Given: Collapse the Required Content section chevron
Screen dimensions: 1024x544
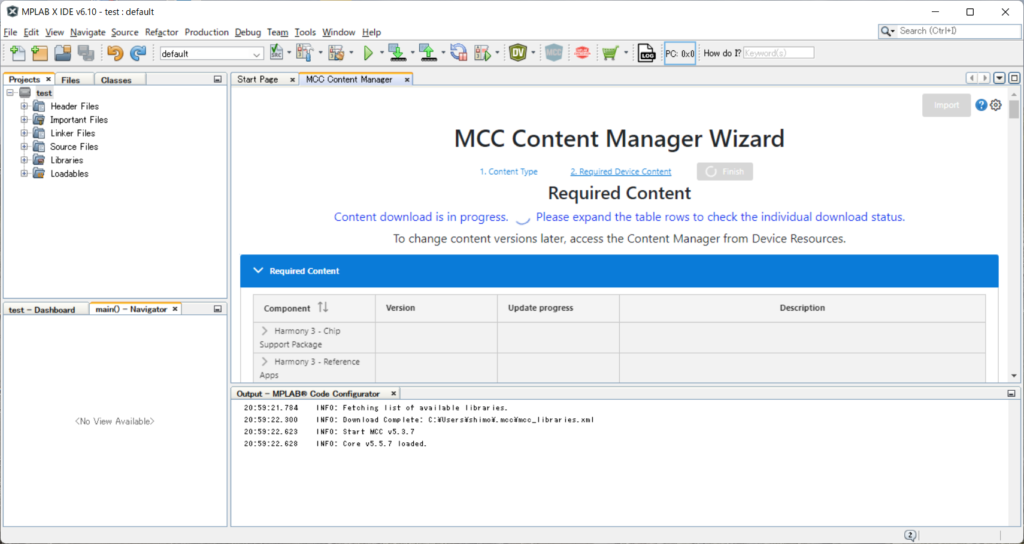Looking at the screenshot, I should (x=258, y=271).
